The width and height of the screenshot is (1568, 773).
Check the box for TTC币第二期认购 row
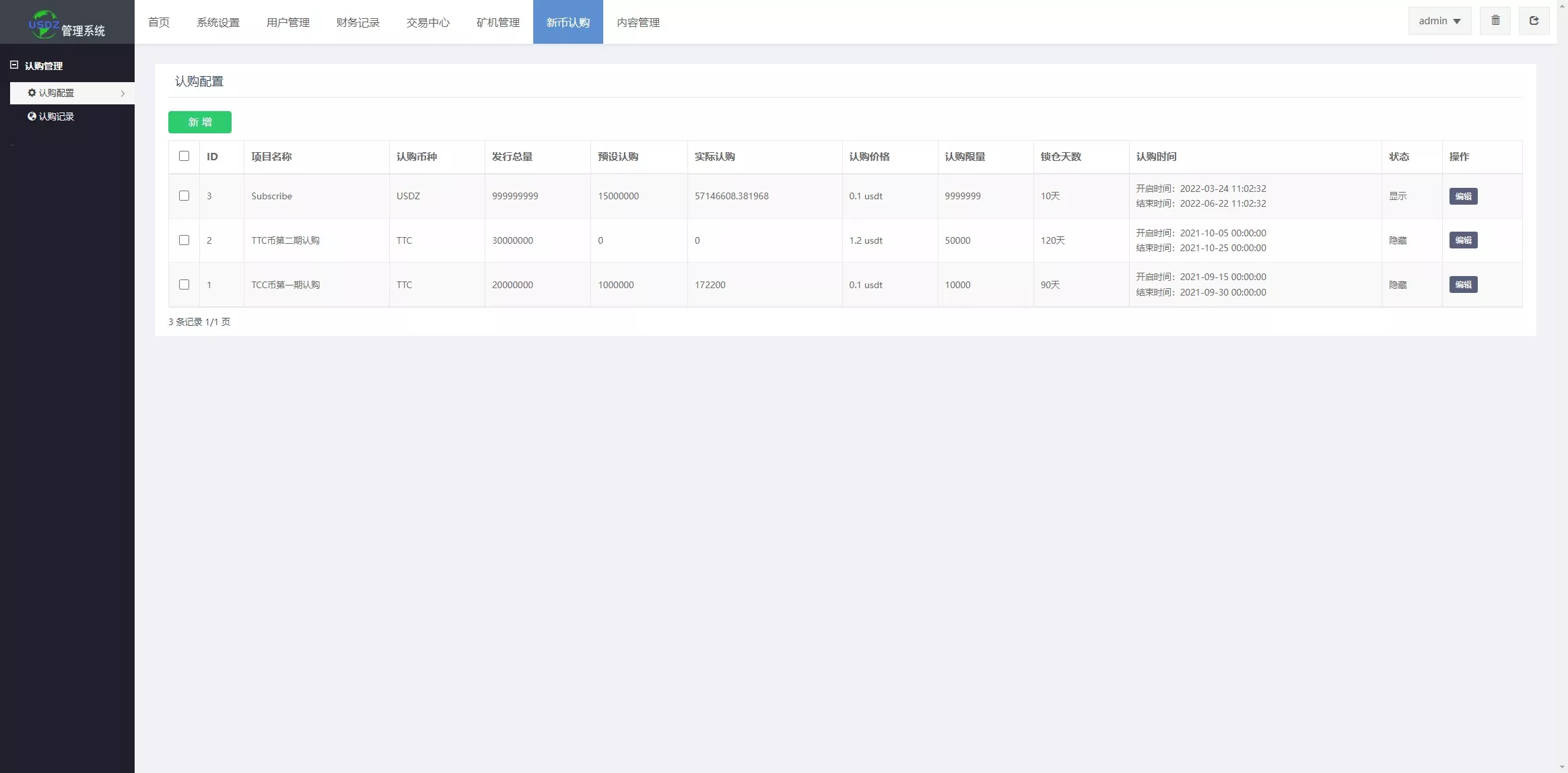(x=184, y=240)
